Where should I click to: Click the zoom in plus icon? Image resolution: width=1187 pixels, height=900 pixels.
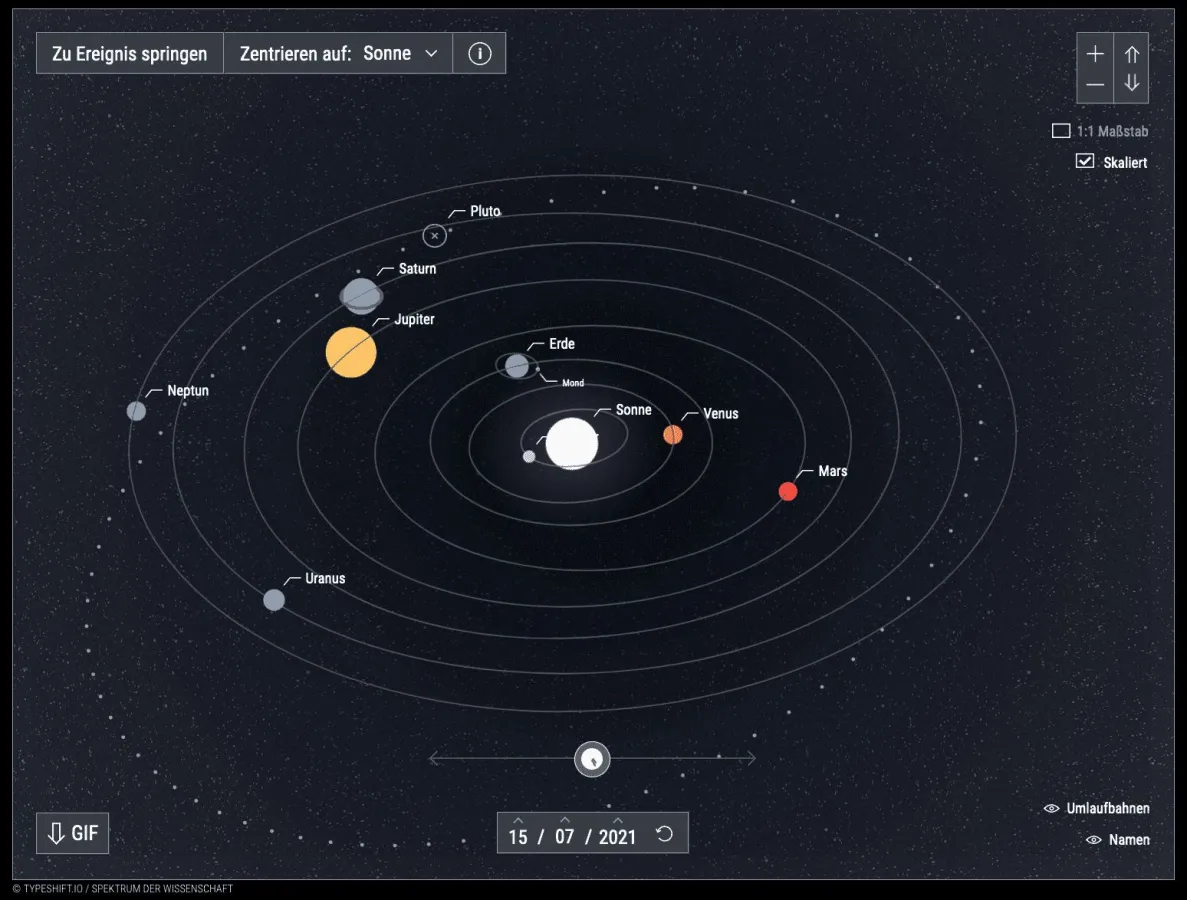1095,52
